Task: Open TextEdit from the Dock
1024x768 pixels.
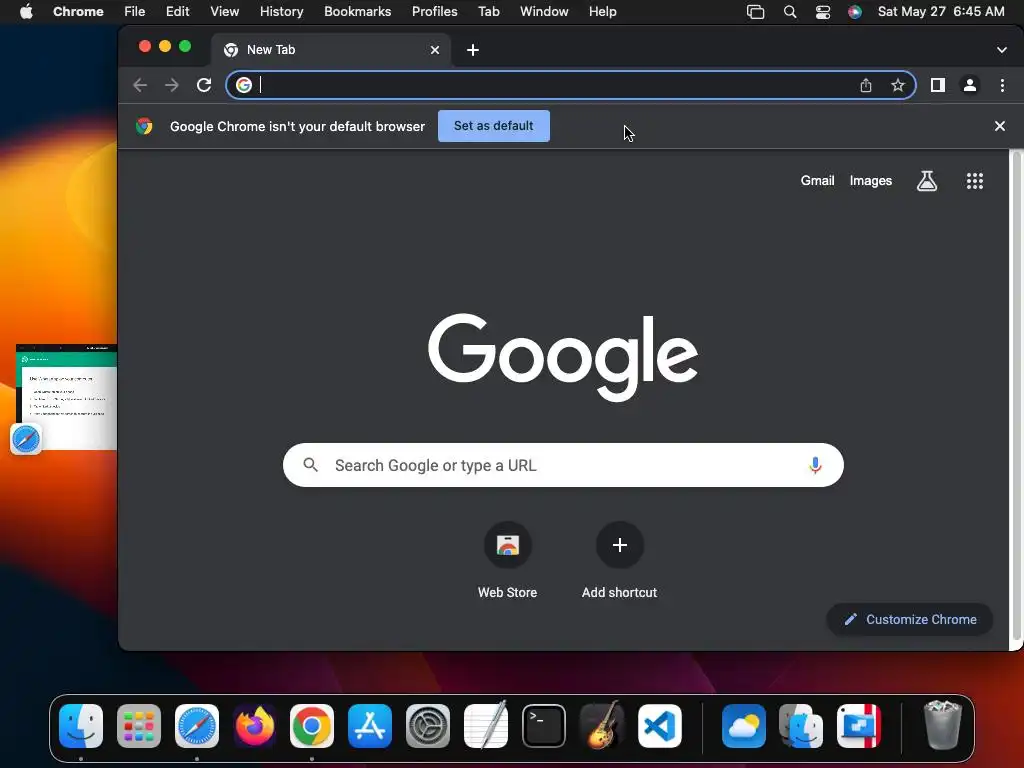Action: tap(486, 726)
